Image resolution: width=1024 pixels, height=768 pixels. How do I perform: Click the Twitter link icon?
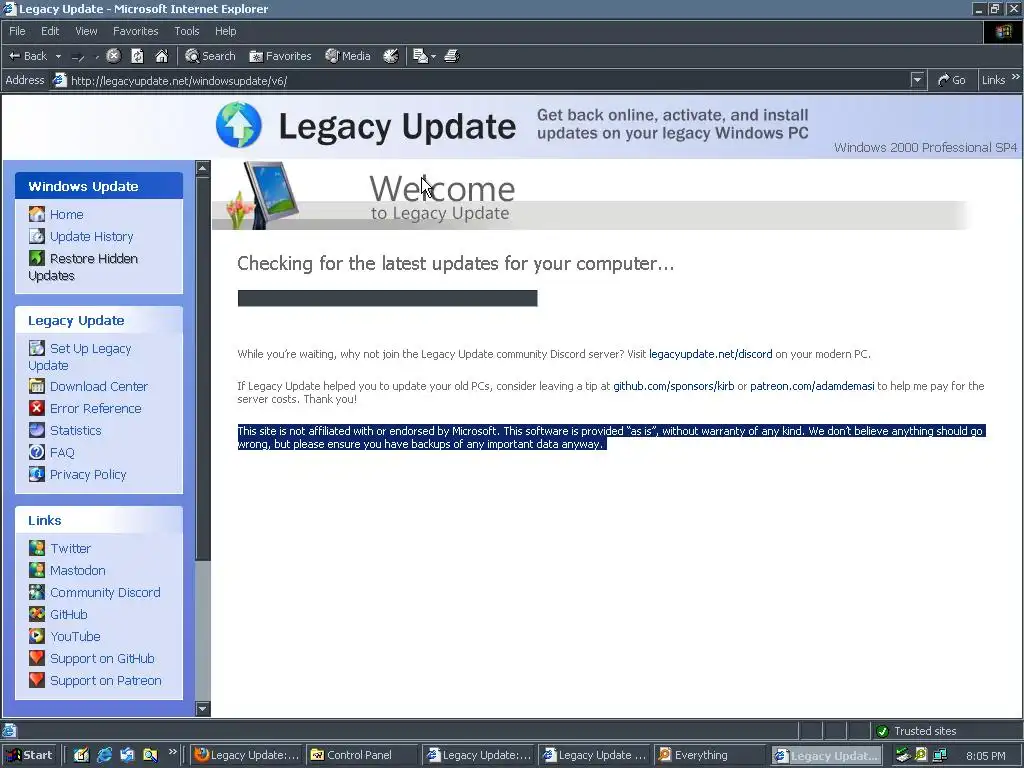[x=37, y=548]
